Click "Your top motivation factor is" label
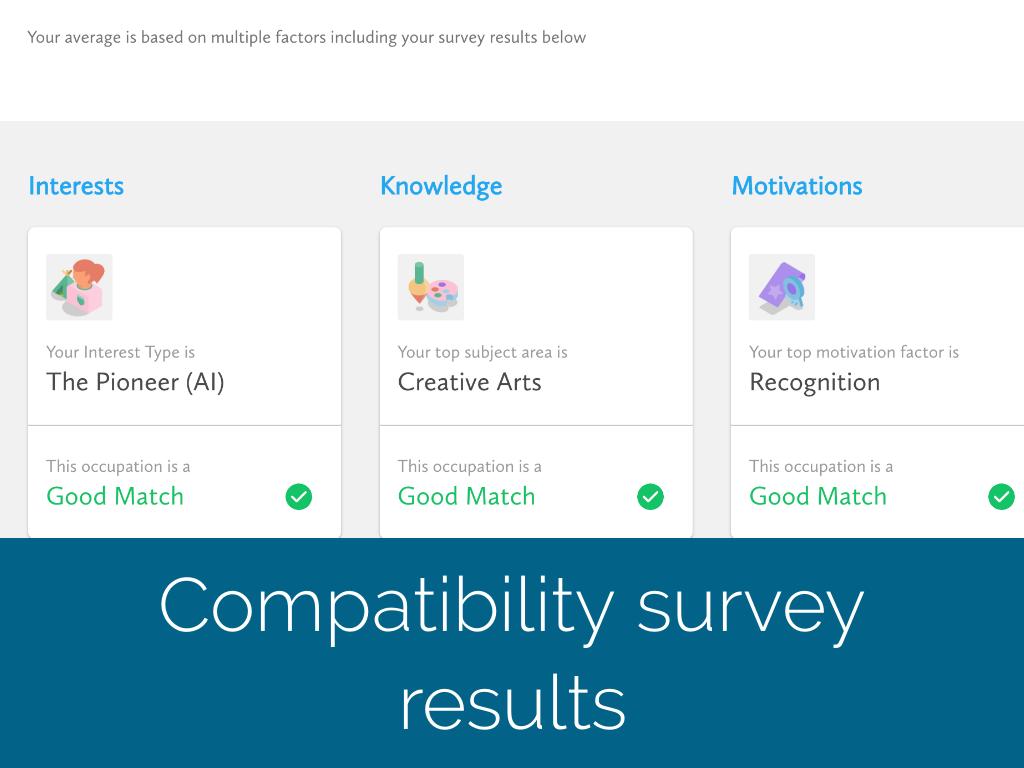This screenshot has height=768, width=1024. 854,352
